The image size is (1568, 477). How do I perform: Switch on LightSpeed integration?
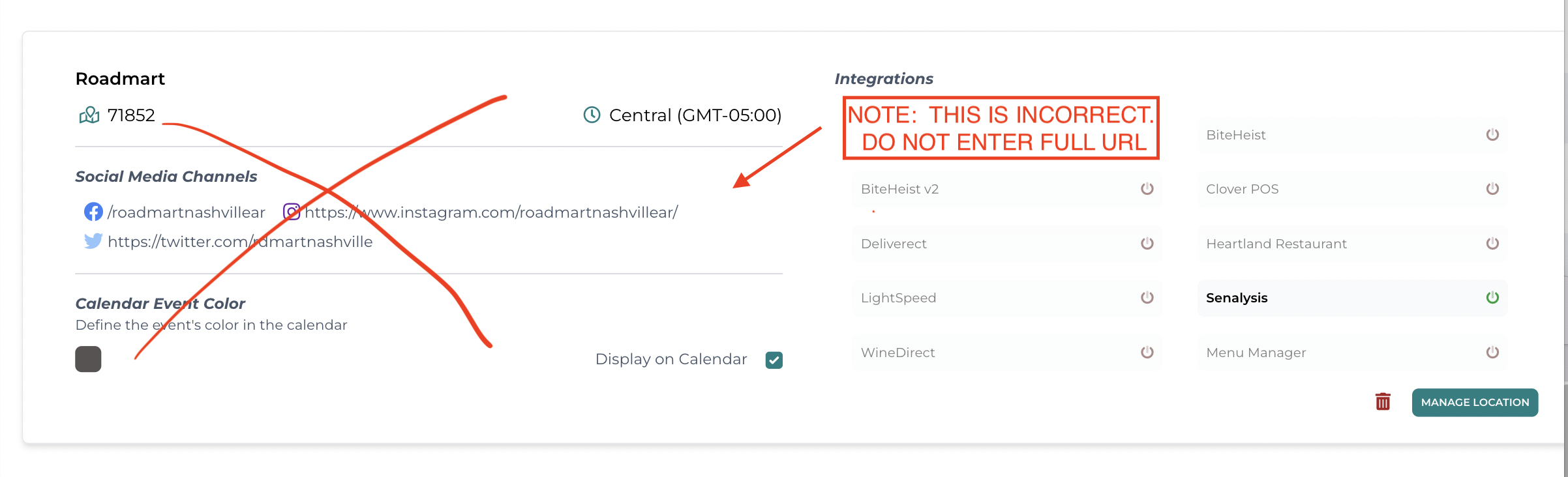(x=1147, y=298)
